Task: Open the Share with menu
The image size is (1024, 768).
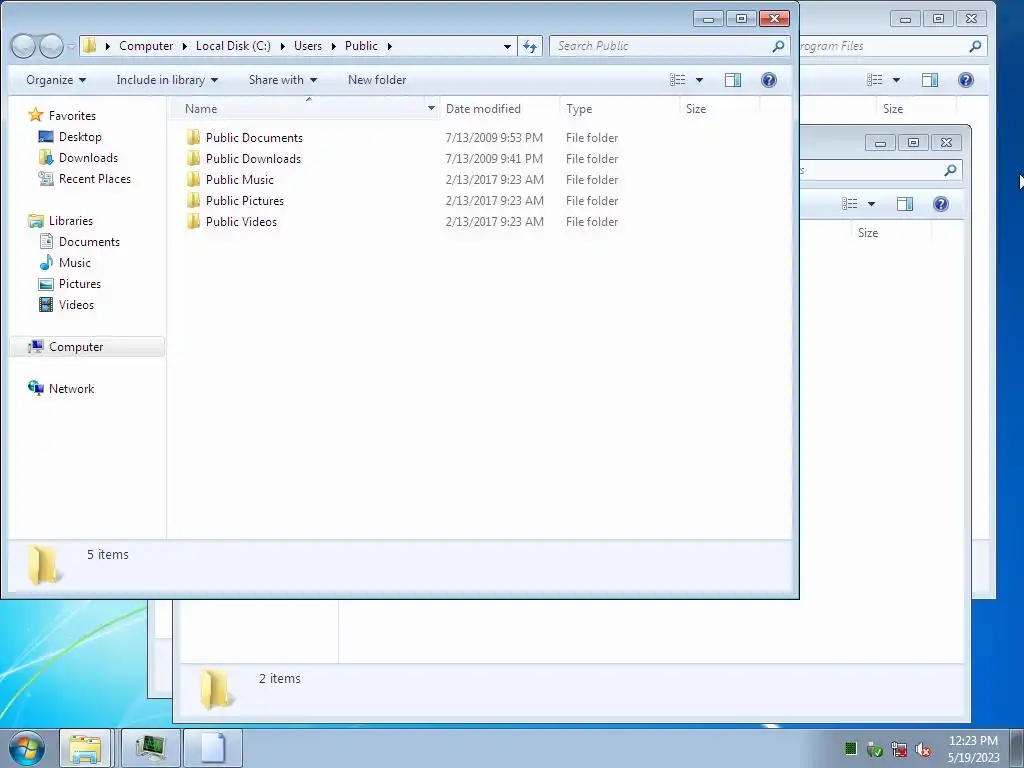Action: (x=283, y=80)
